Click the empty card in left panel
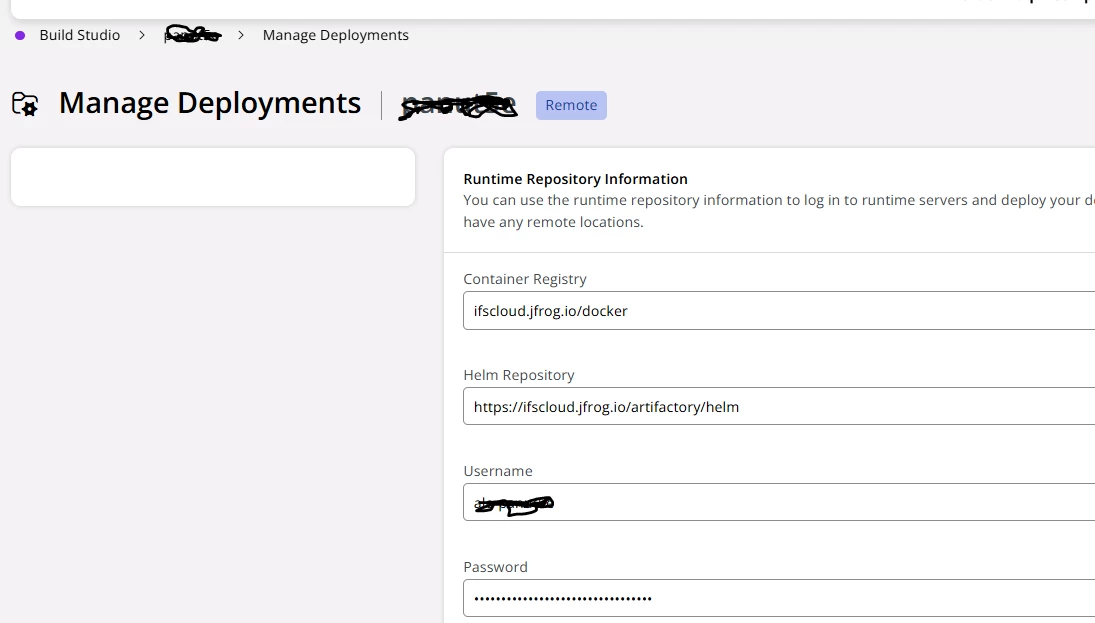The height and width of the screenshot is (623, 1095). pos(213,177)
